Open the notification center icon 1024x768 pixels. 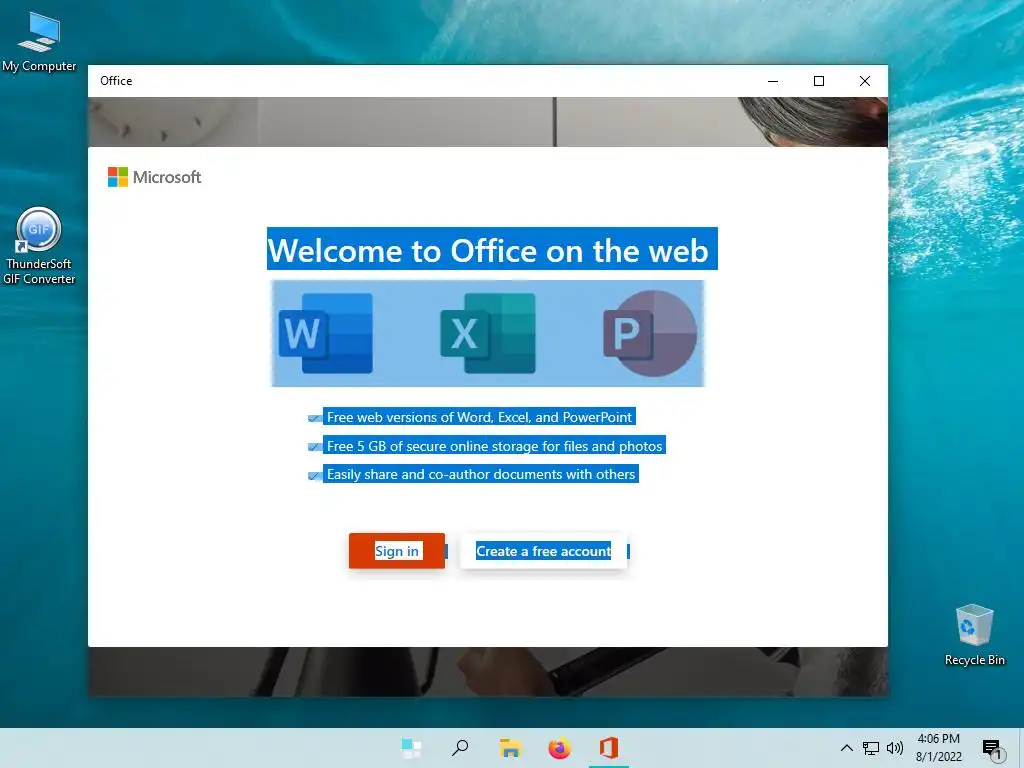(993, 749)
